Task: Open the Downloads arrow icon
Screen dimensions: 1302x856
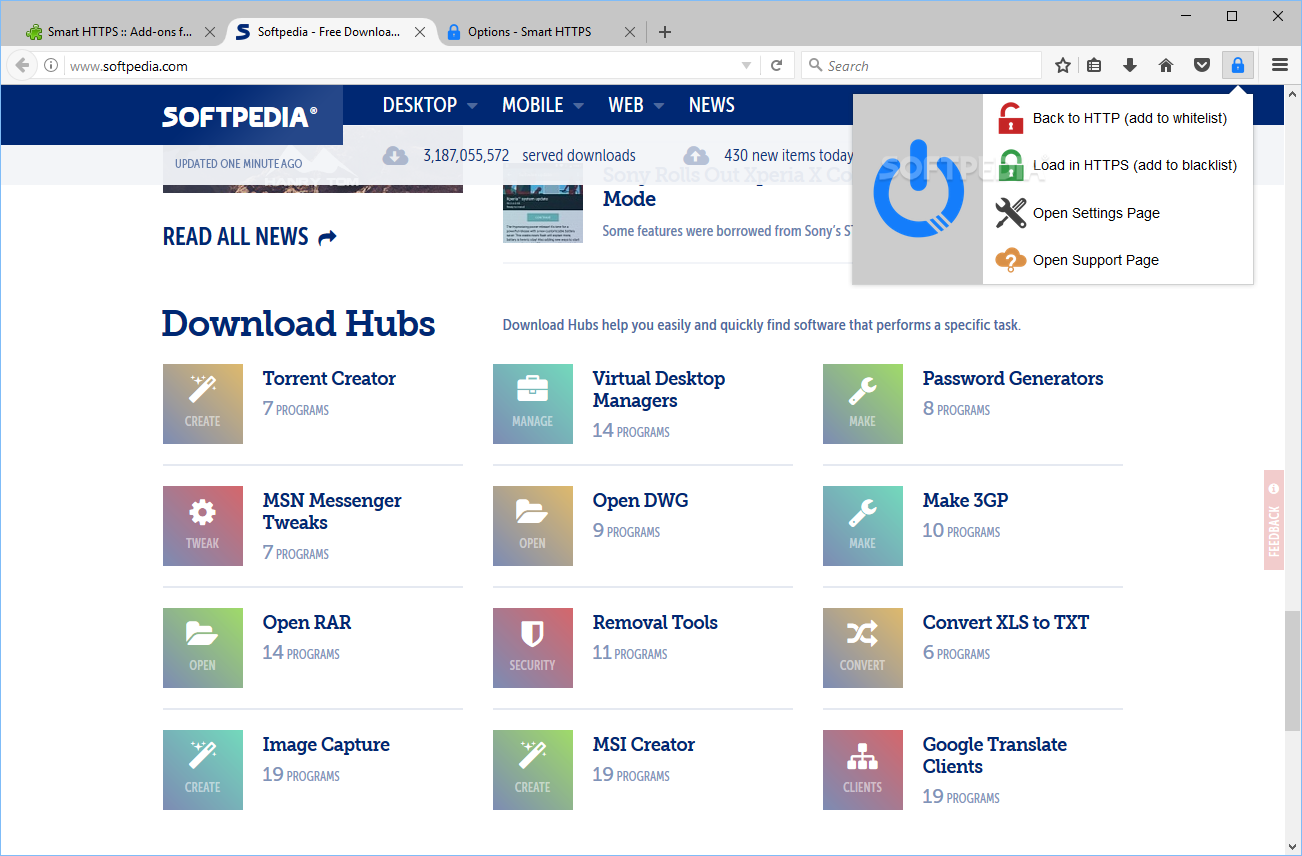Action: coord(1130,66)
